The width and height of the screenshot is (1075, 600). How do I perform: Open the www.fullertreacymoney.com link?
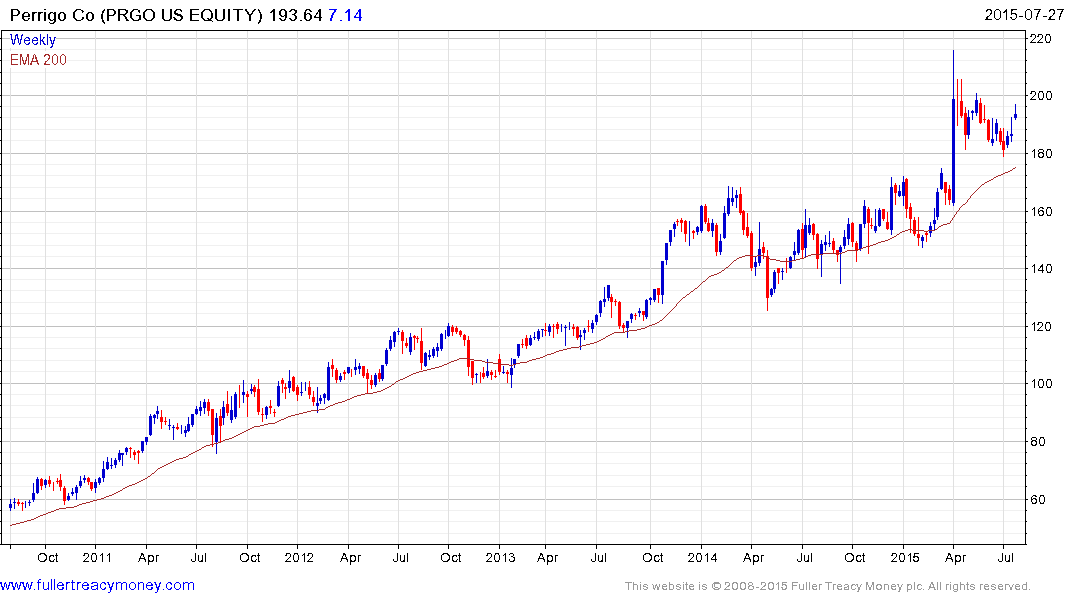point(97,586)
